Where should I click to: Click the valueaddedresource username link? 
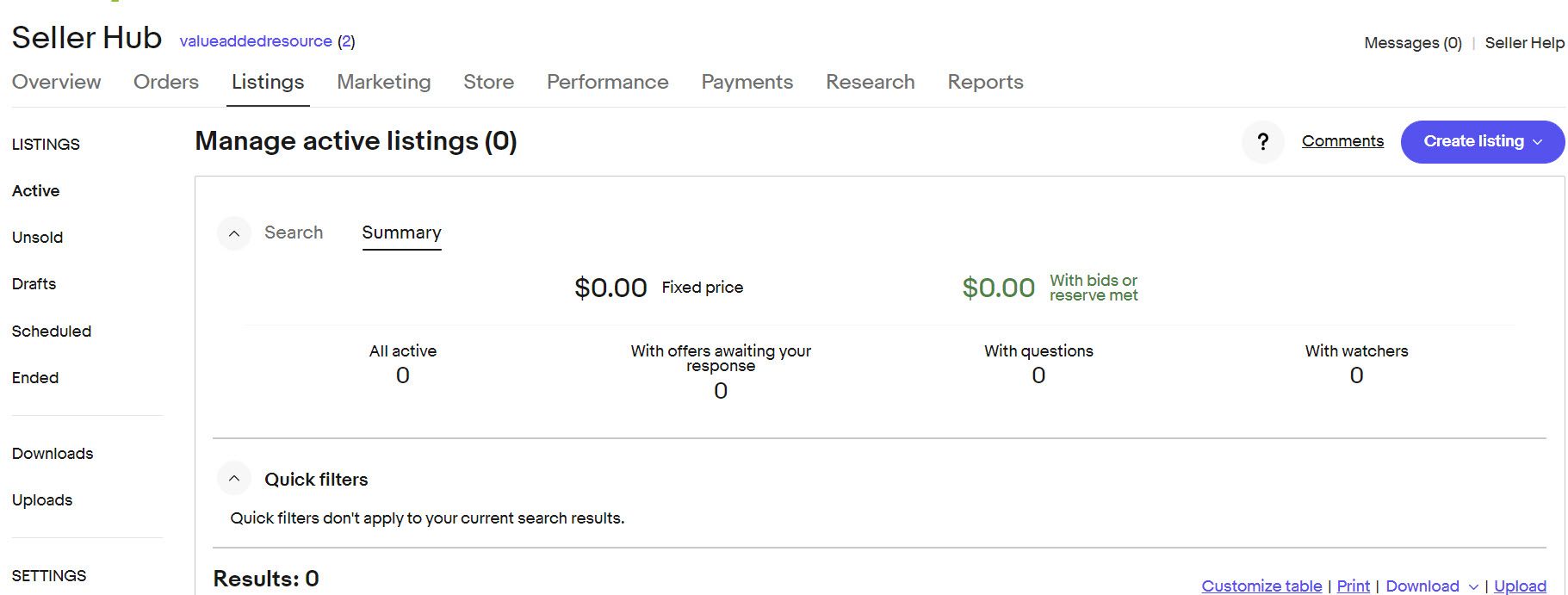click(256, 41)
